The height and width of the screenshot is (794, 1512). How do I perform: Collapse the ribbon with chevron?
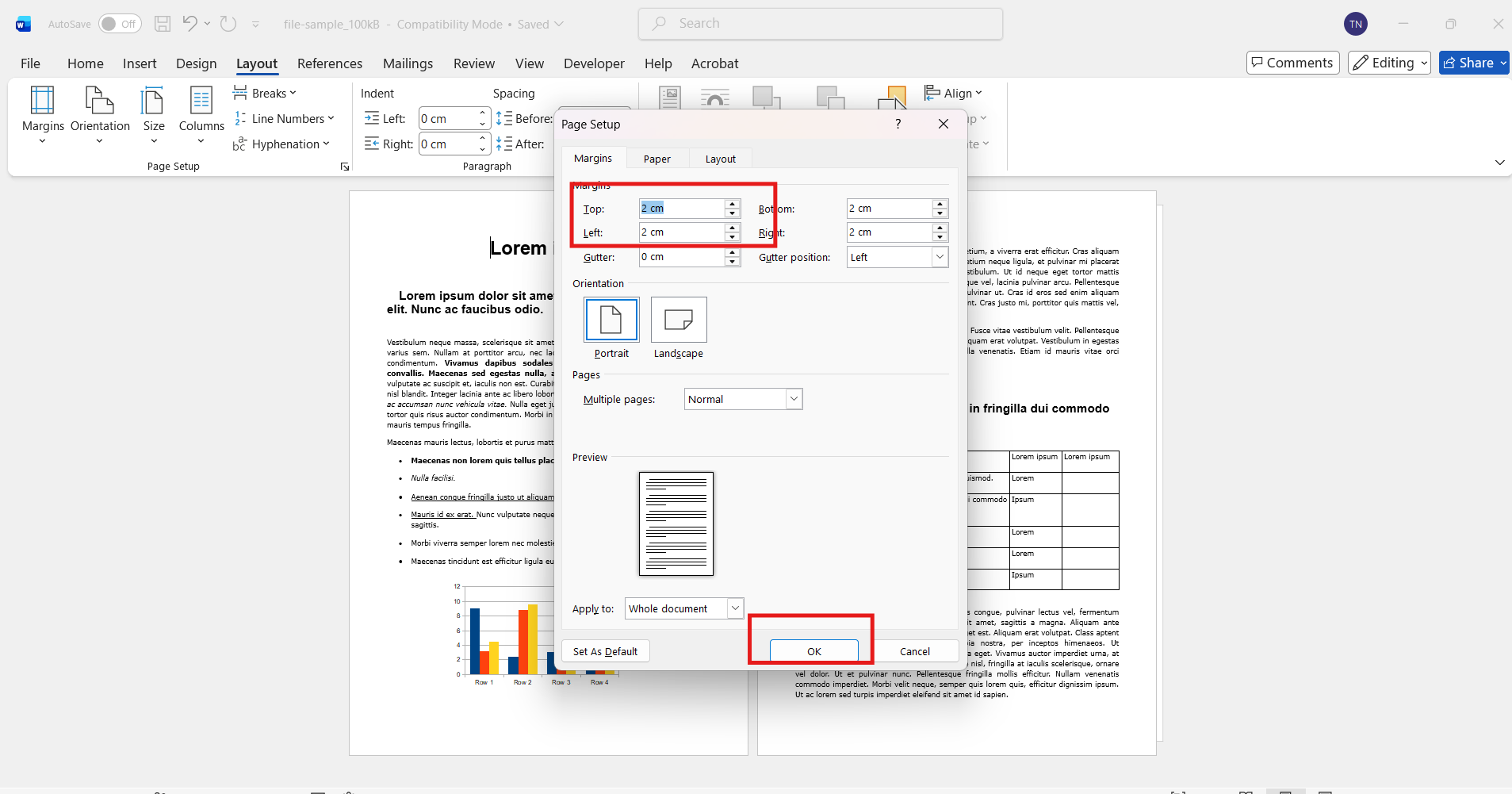pos(1499,163)
